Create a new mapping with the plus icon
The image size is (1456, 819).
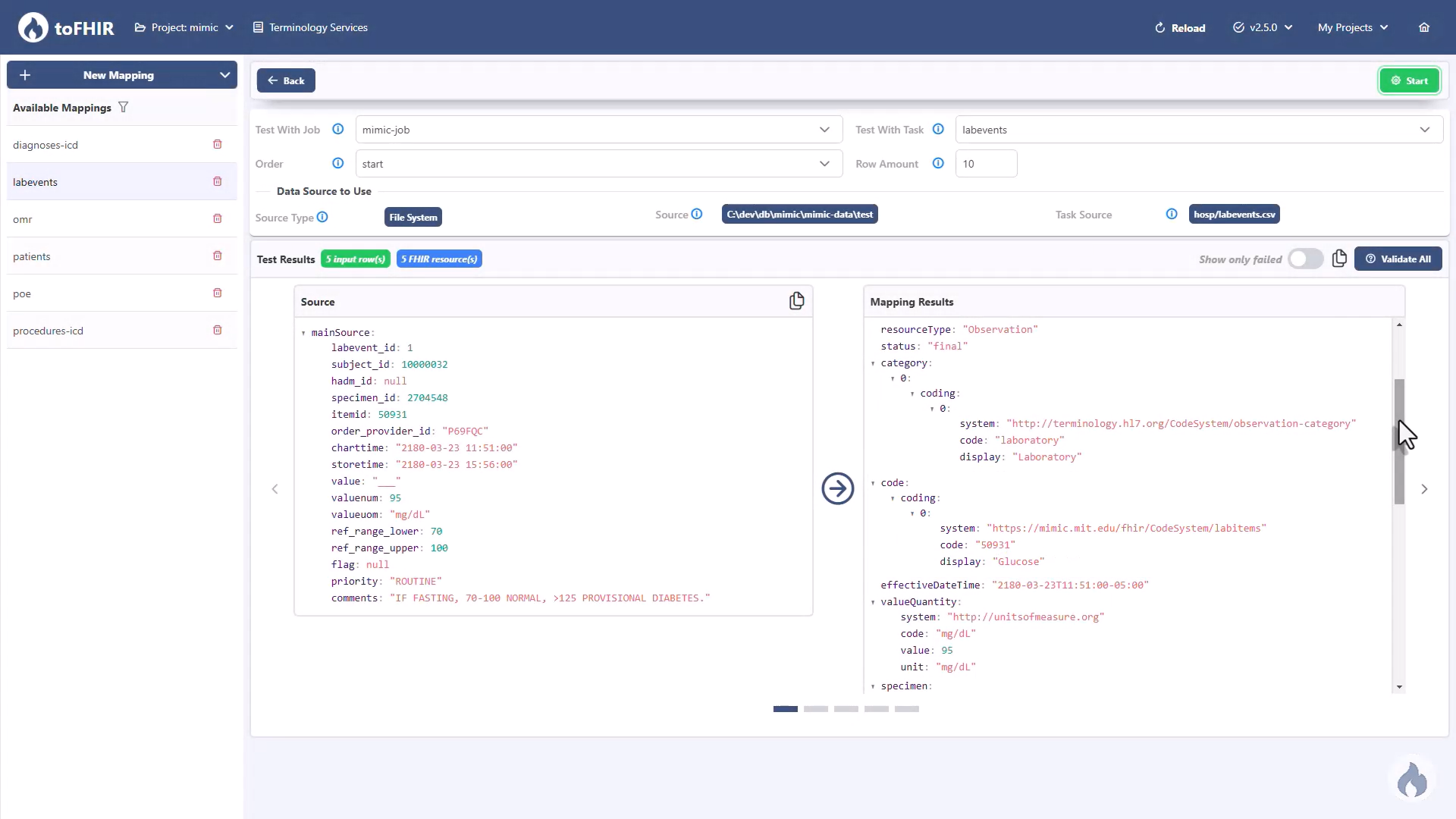pyautogui.click(x=25, y=75)
